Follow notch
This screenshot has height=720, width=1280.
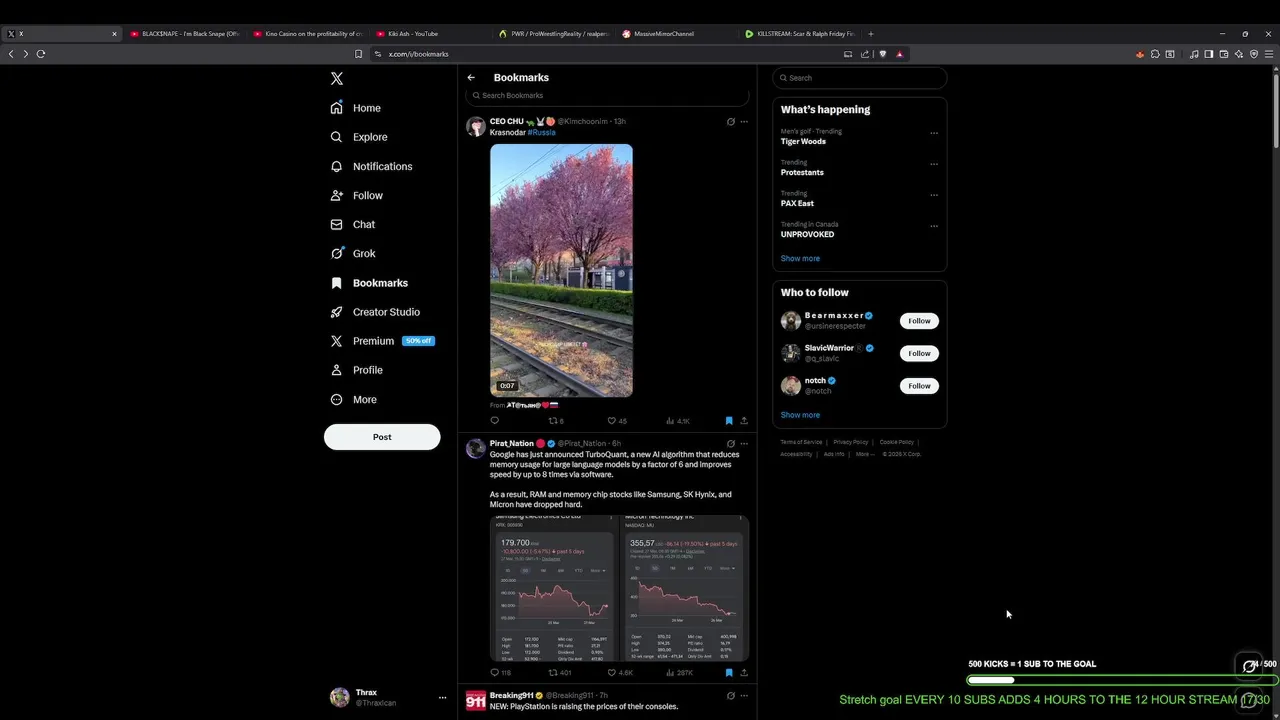[x=919, y=386]
